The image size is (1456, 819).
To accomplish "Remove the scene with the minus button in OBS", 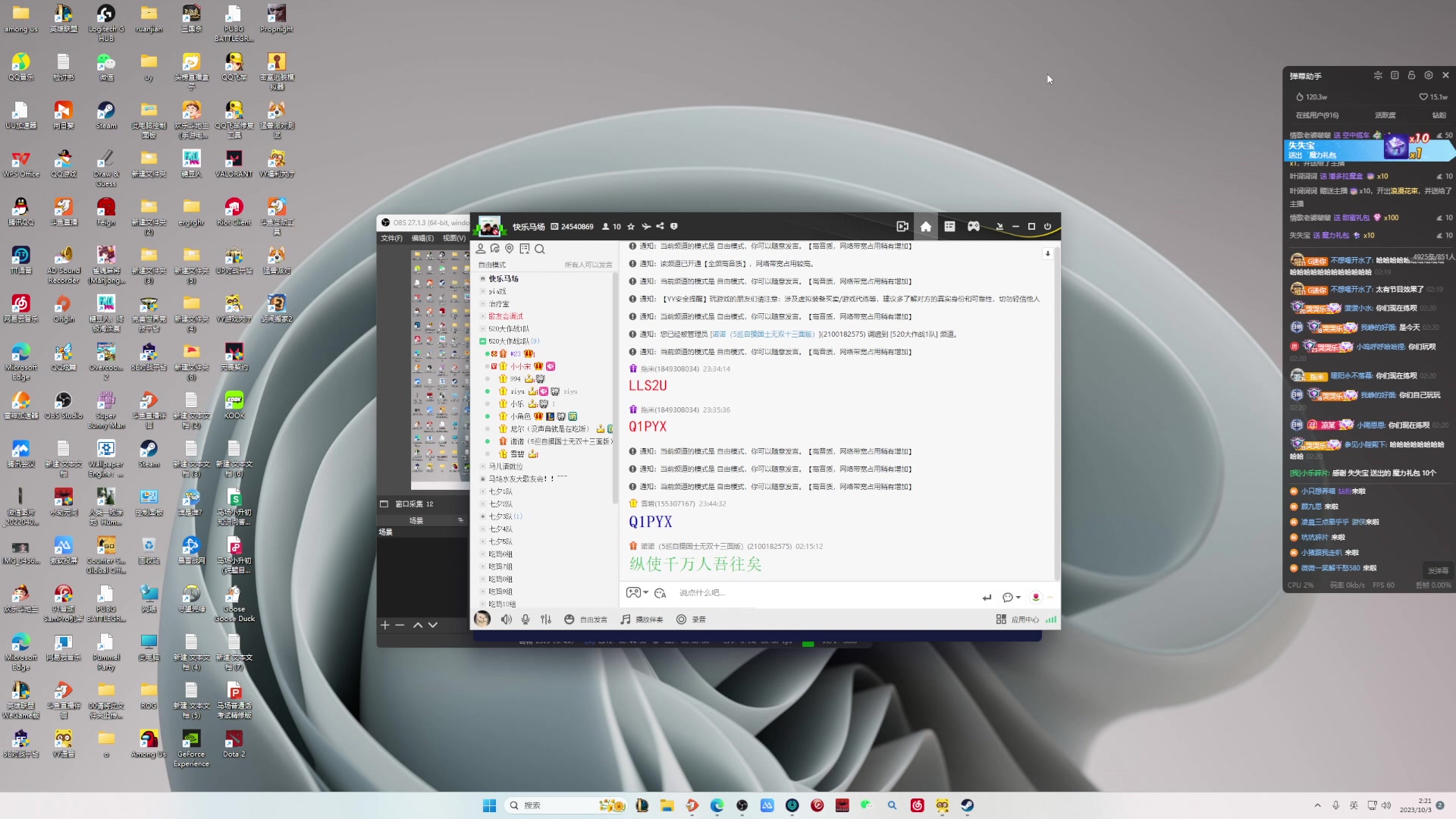I will 400,625.
